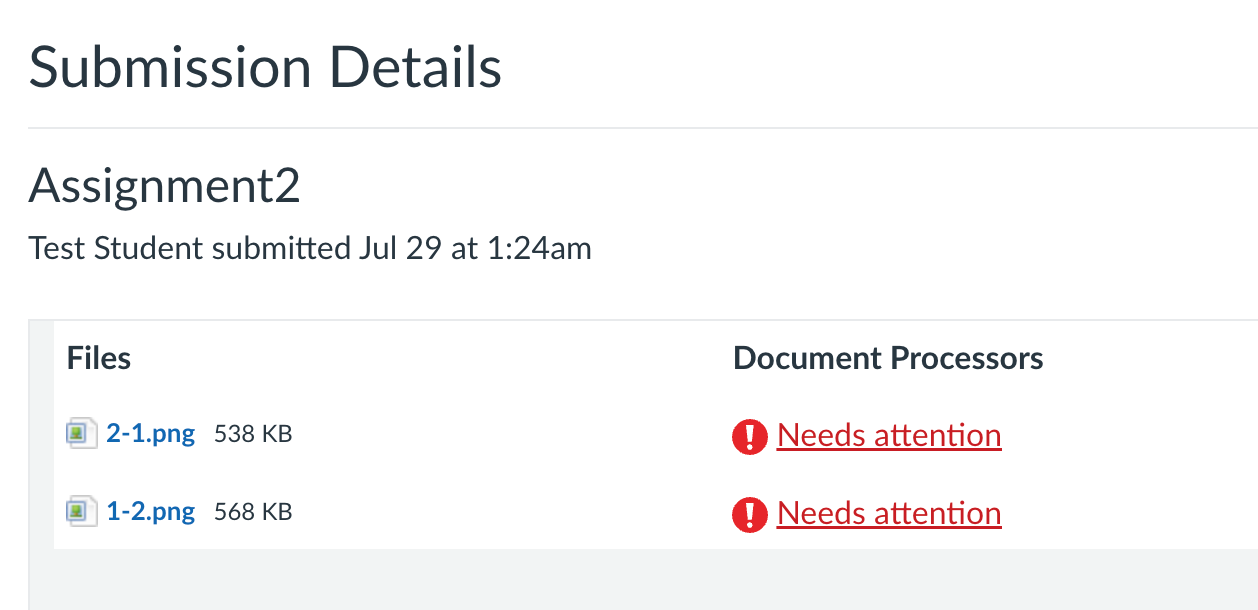
Task: Click the Files column header
Action: coord(99,358)
